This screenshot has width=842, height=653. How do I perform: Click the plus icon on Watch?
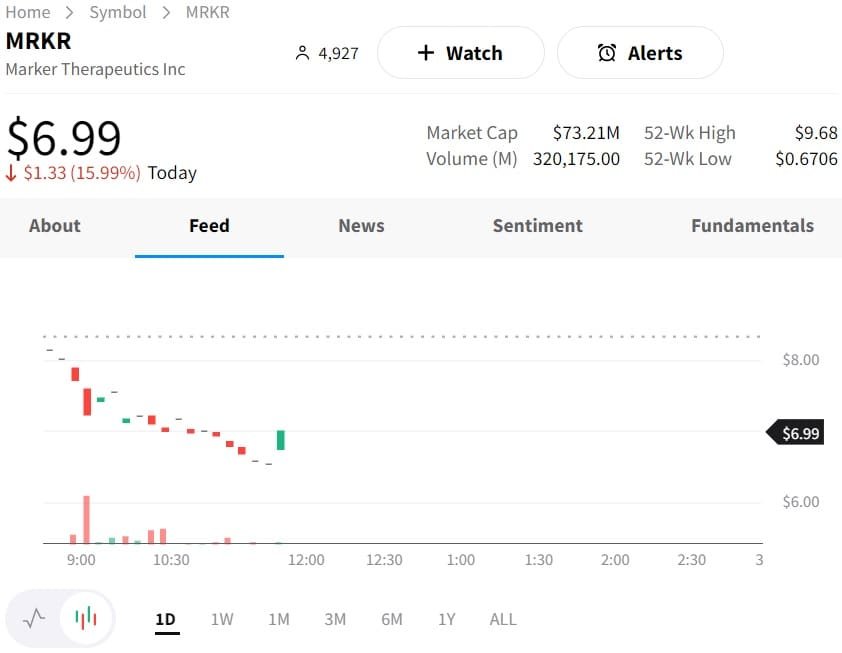pos(426,53)
